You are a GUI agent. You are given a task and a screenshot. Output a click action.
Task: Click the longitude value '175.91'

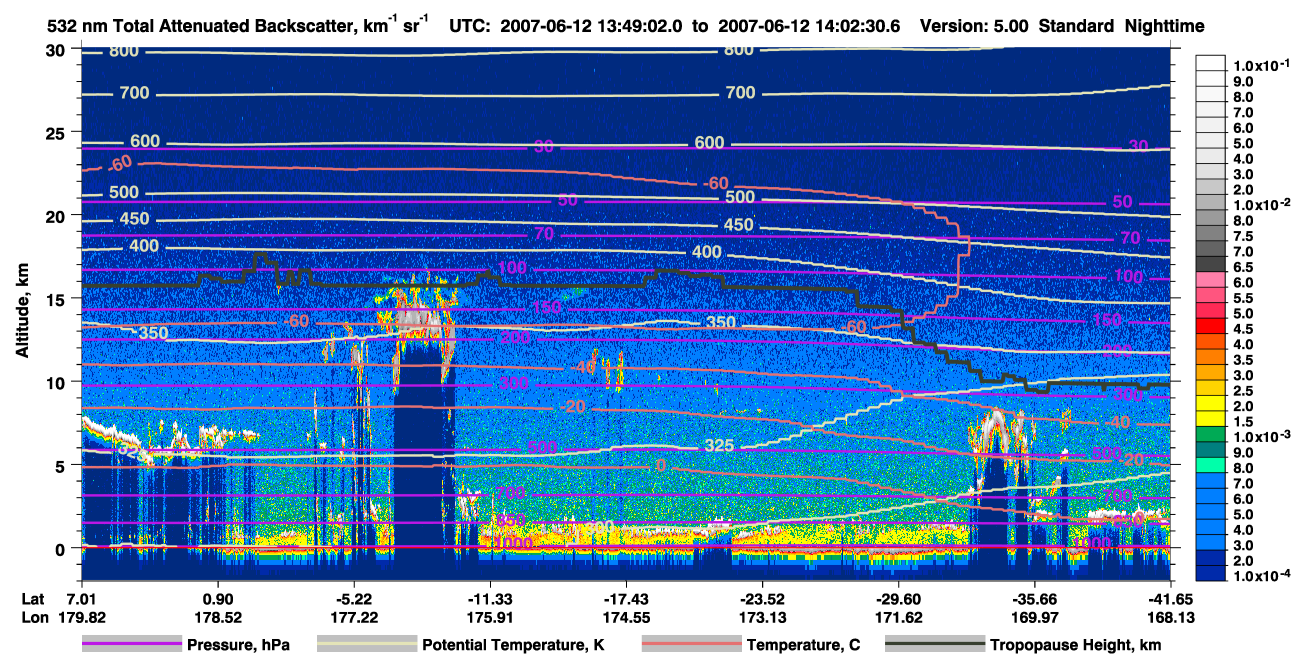490,617
